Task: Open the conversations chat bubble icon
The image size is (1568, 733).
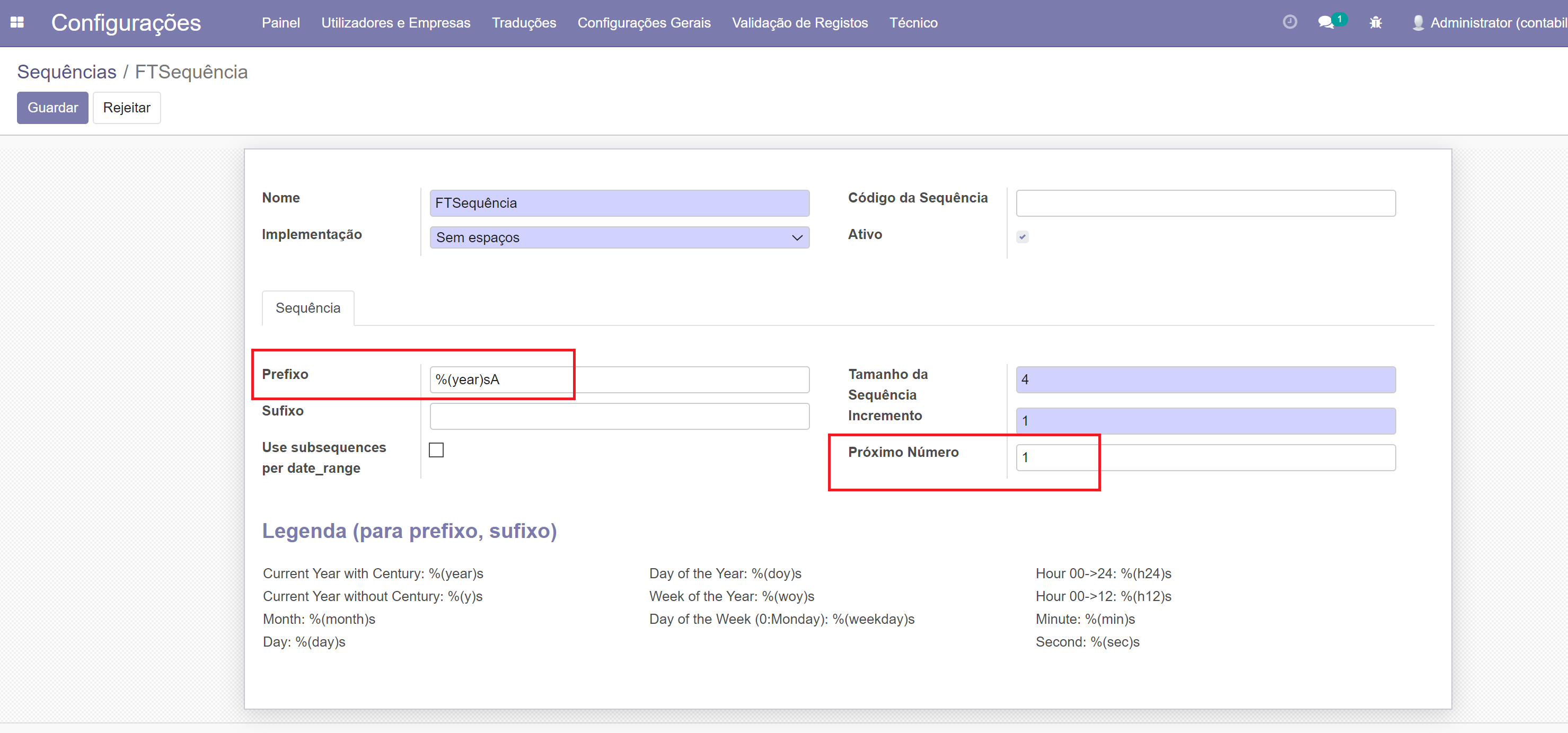Action: click(x=1325, y=23)
